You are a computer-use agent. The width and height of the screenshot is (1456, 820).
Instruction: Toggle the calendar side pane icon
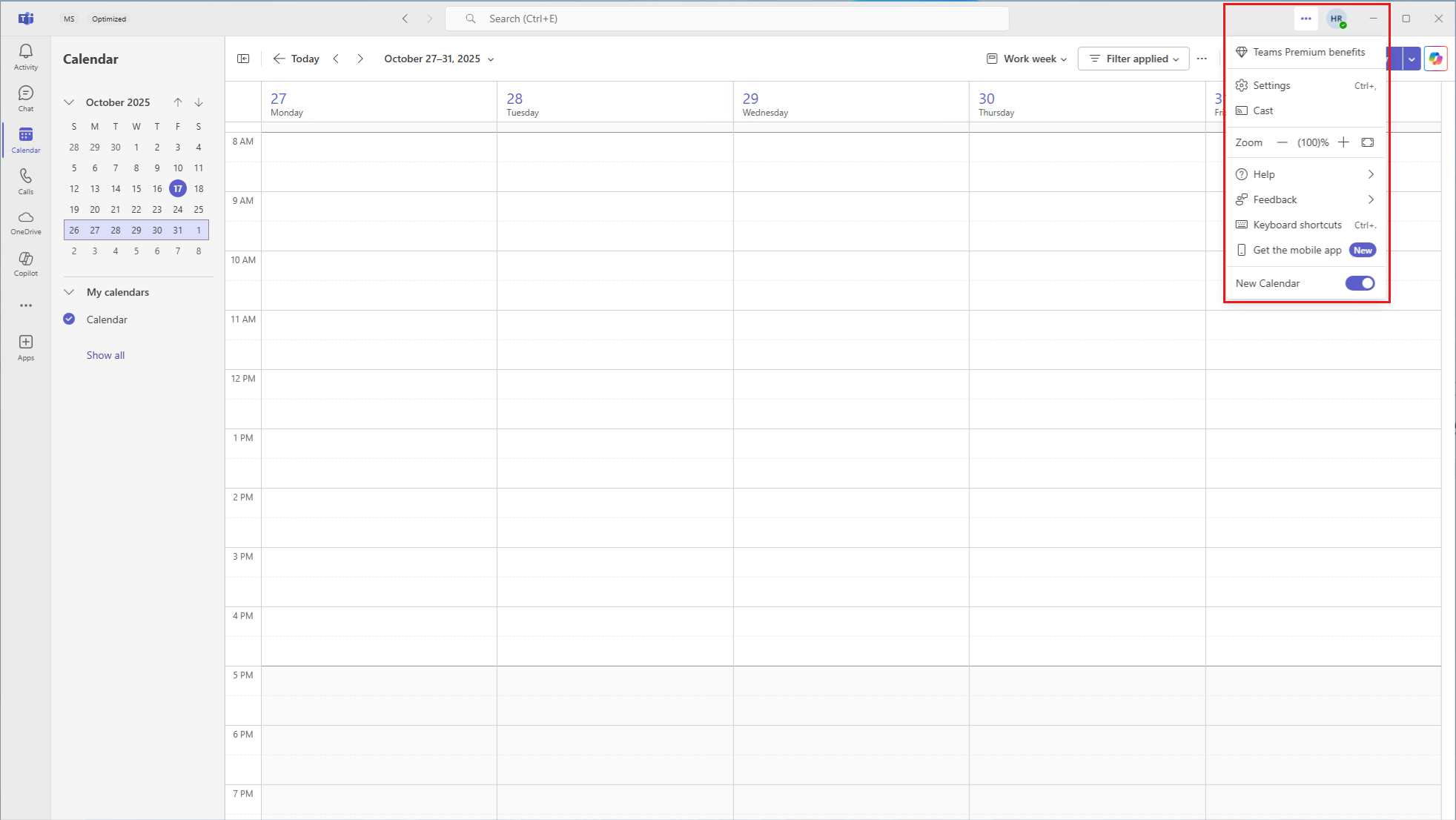click(x=243, y=59)
